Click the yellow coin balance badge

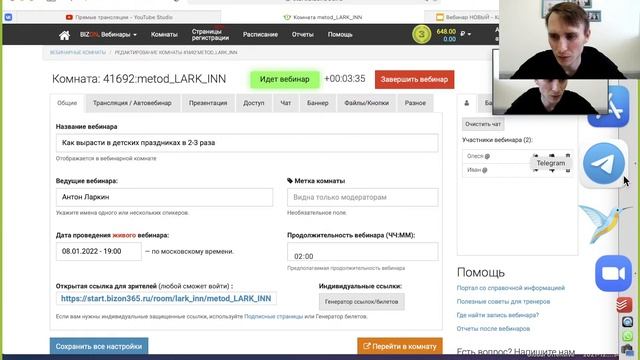click(x=421, y=35)
